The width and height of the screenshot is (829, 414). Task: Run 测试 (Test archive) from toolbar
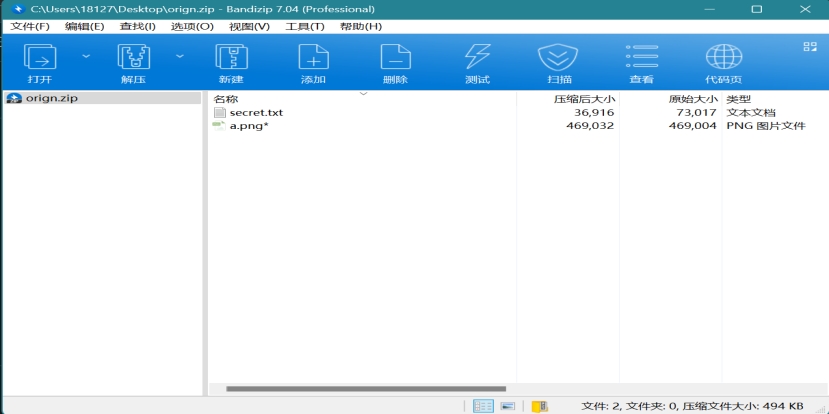point(477,62)
